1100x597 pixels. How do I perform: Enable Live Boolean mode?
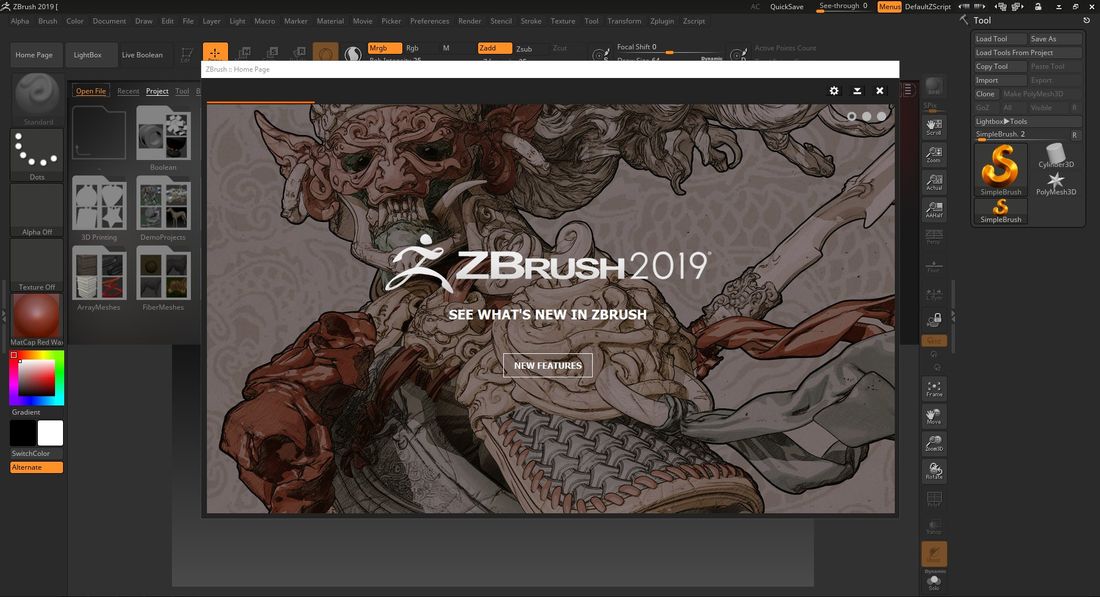141,54
